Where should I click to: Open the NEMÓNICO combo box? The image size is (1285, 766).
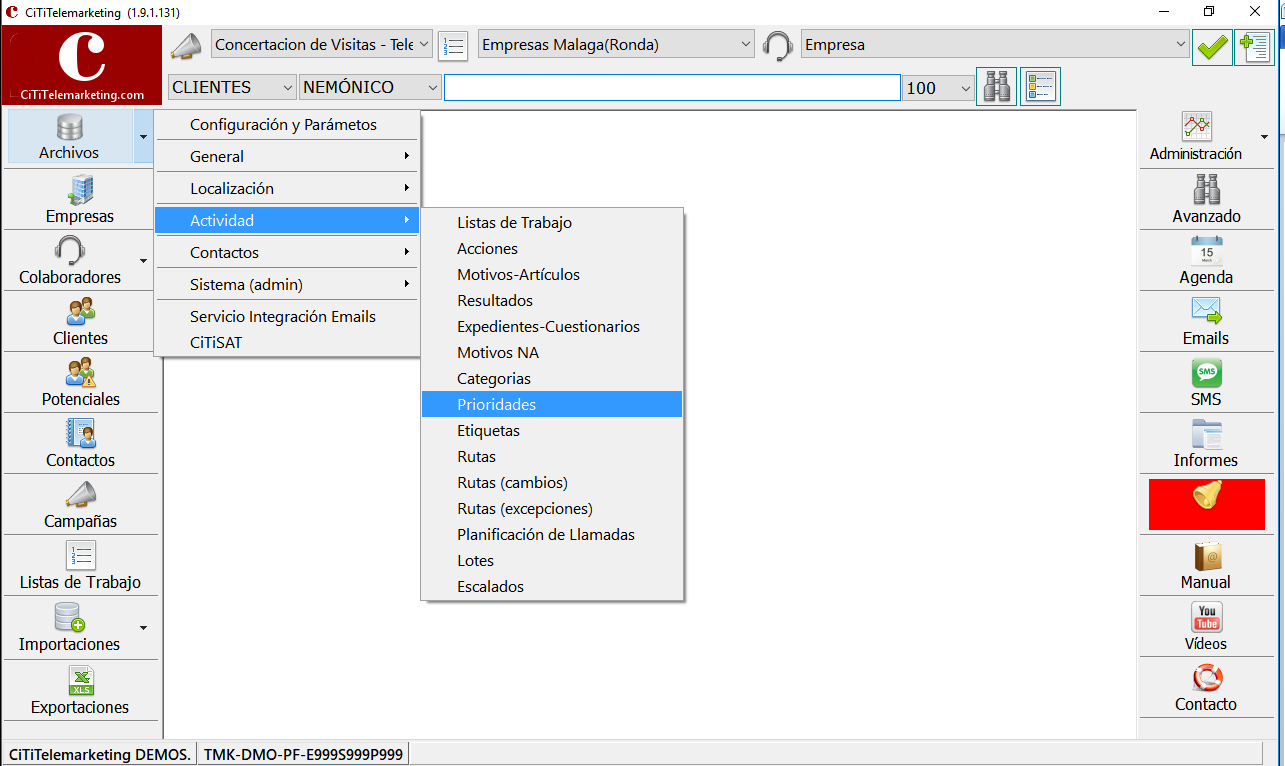click(370, 88)
